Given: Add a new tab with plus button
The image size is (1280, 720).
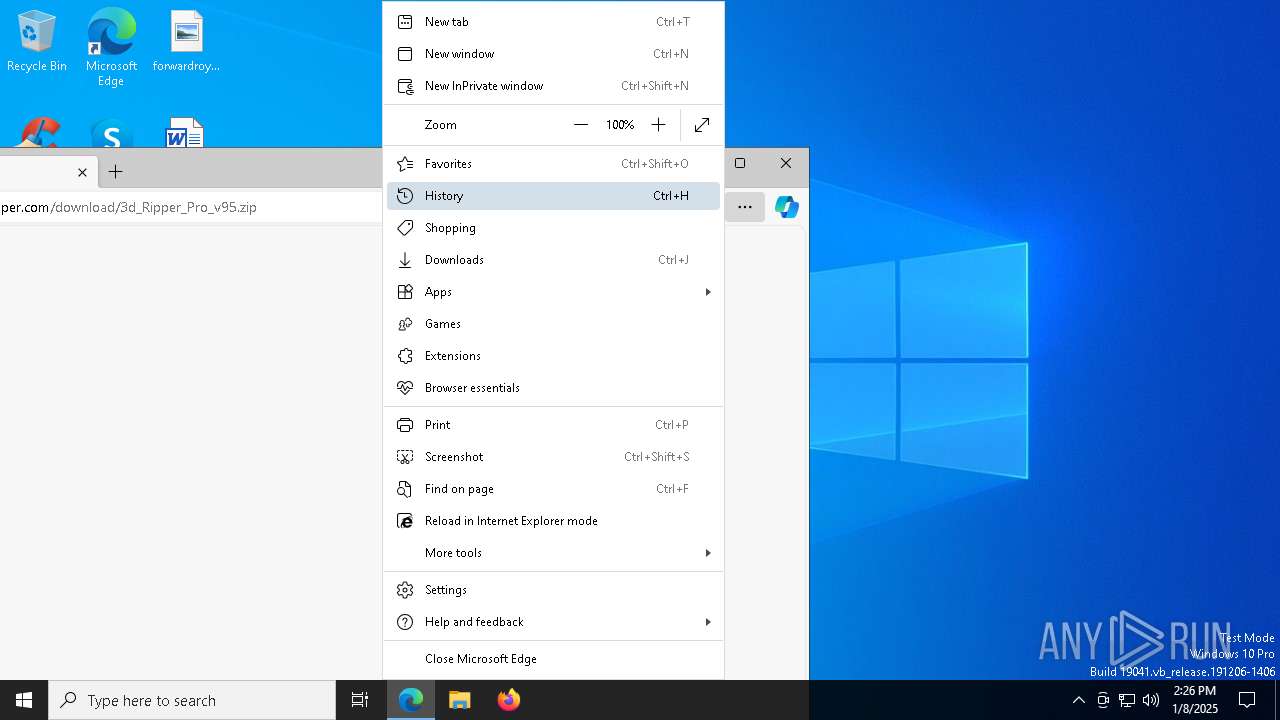Looking at the screenshot, I should coord(116,172).
